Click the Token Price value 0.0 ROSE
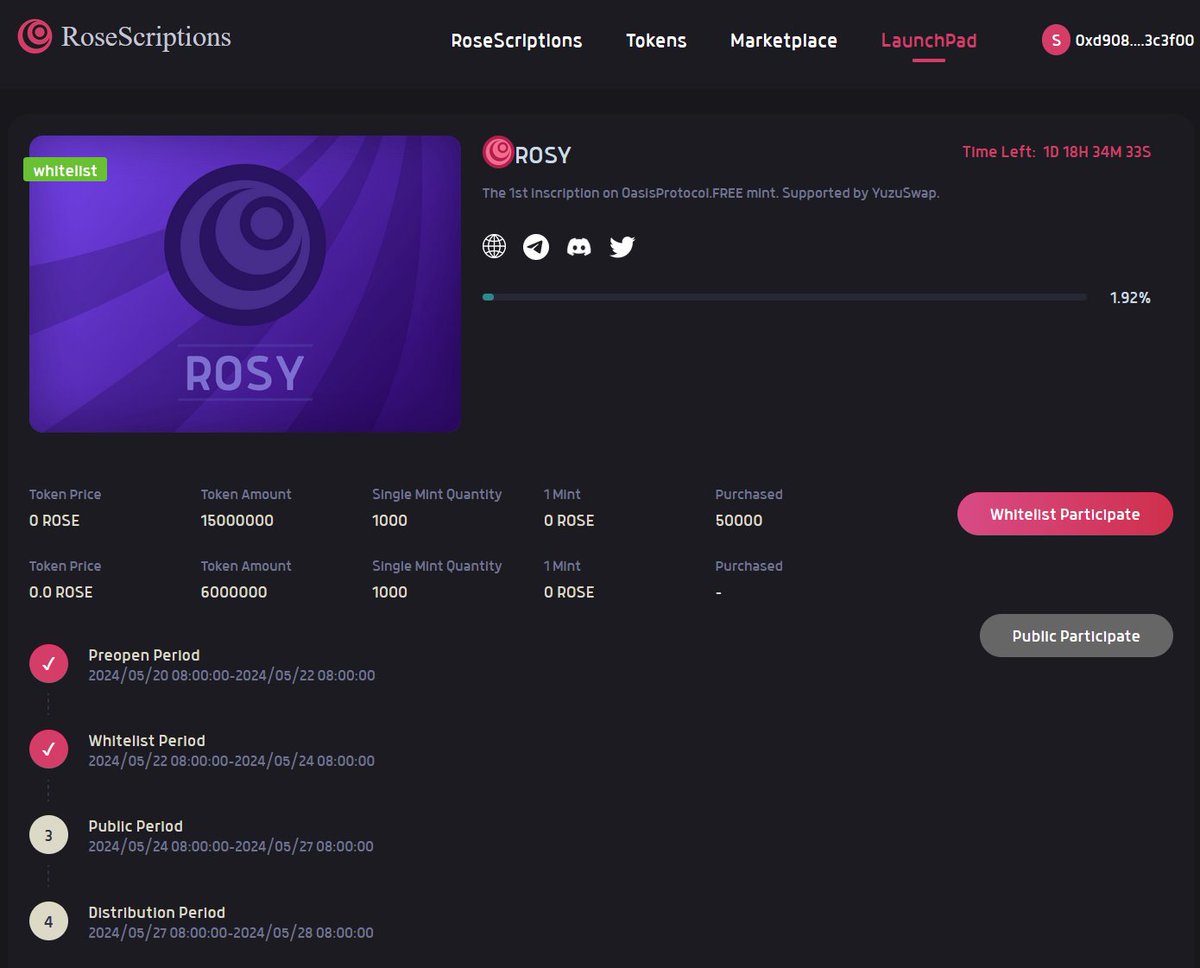 pyautogui.click(x=61, y=592)
